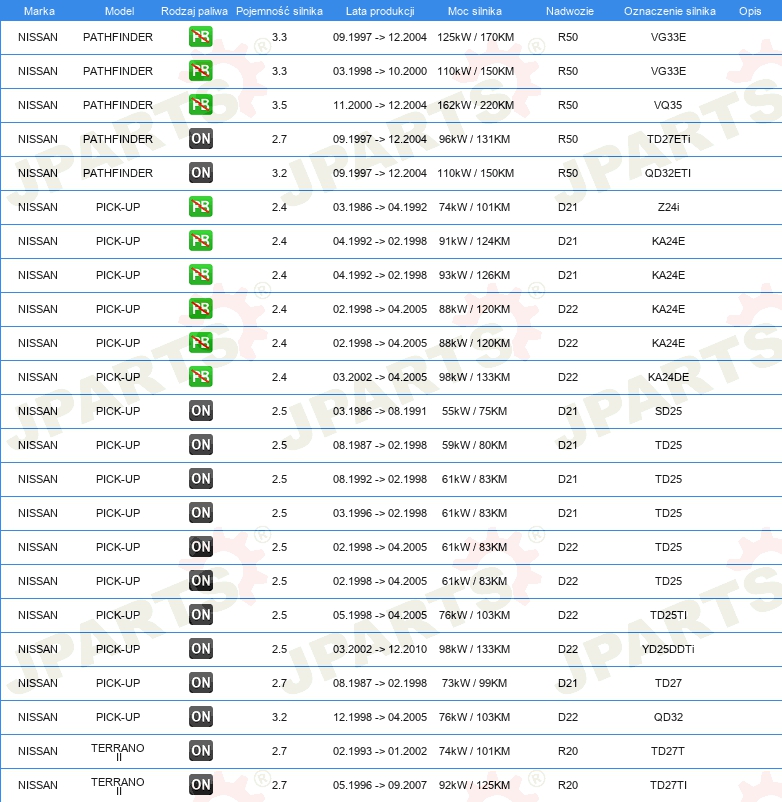Select the TERRANO II 92kW row model
782x802 pixels.
pos(118,786)
